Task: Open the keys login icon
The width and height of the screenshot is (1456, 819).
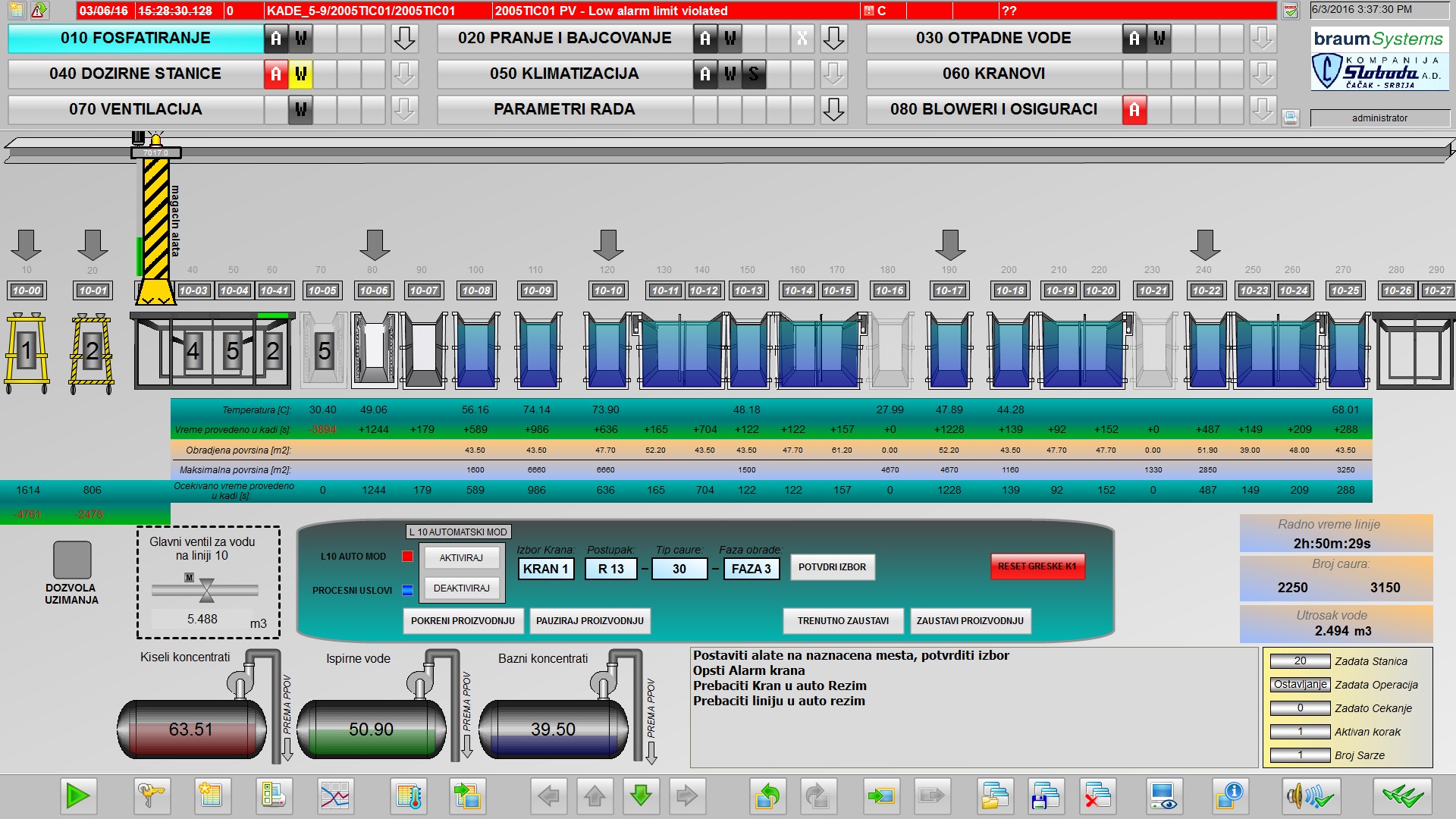Action: pos(151,795)
